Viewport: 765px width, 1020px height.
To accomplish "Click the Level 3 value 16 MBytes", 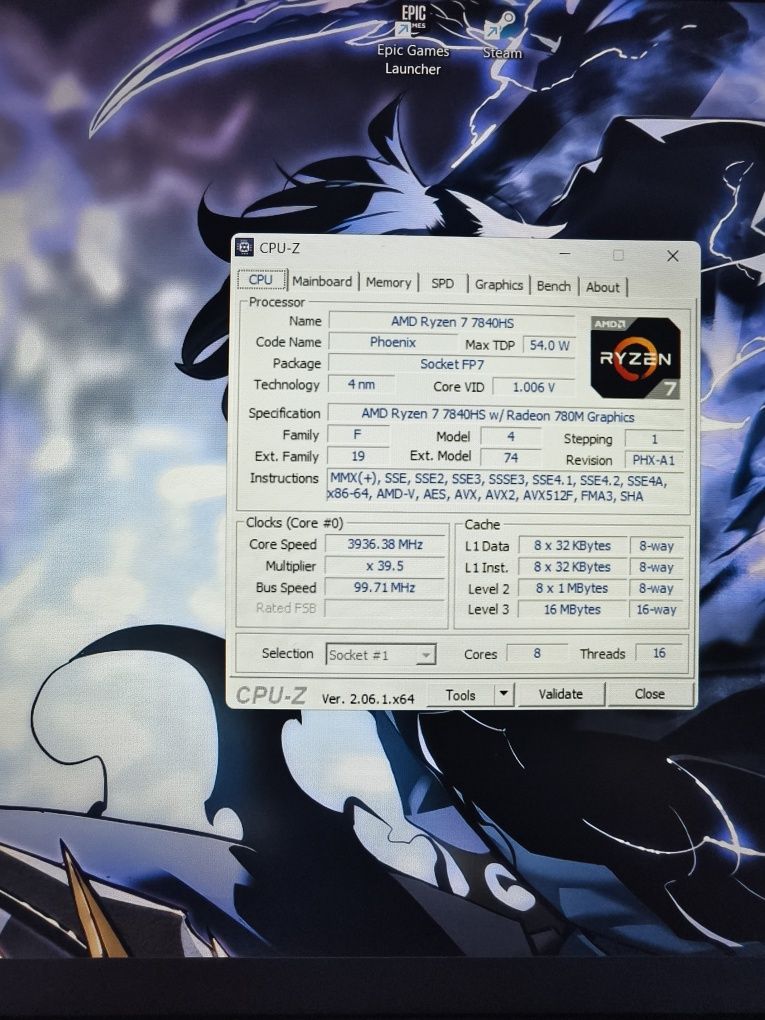I will click(572, 610).
